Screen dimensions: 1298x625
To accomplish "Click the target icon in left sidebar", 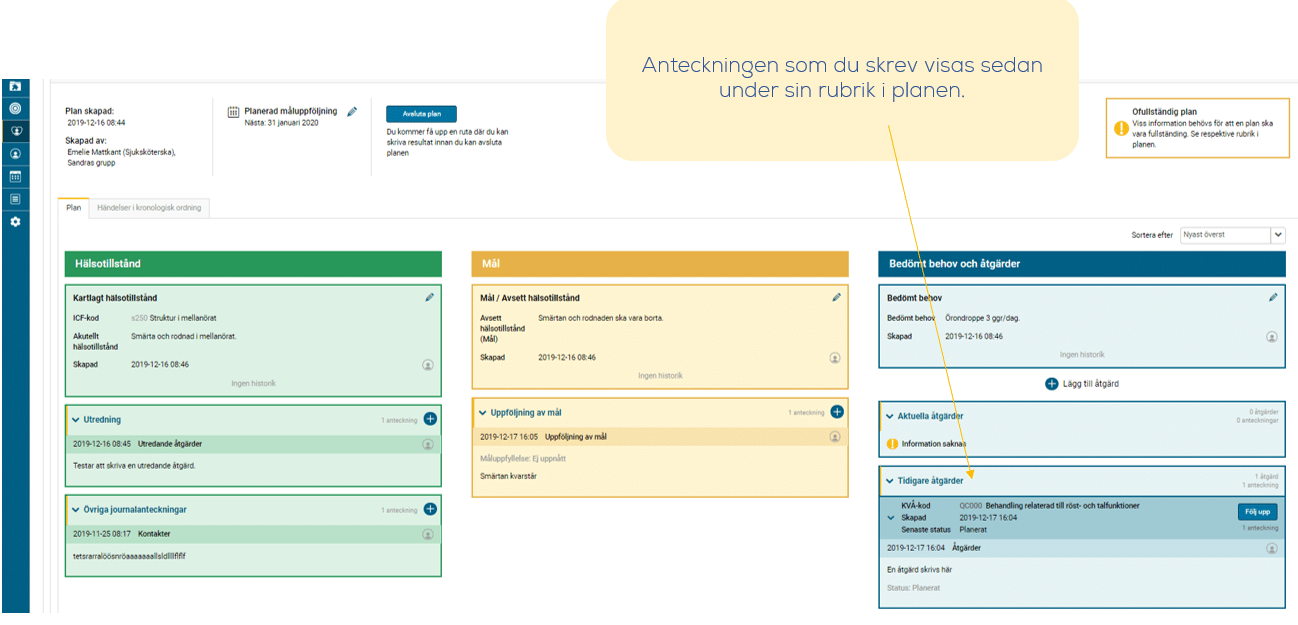I will tap(15, 108).
